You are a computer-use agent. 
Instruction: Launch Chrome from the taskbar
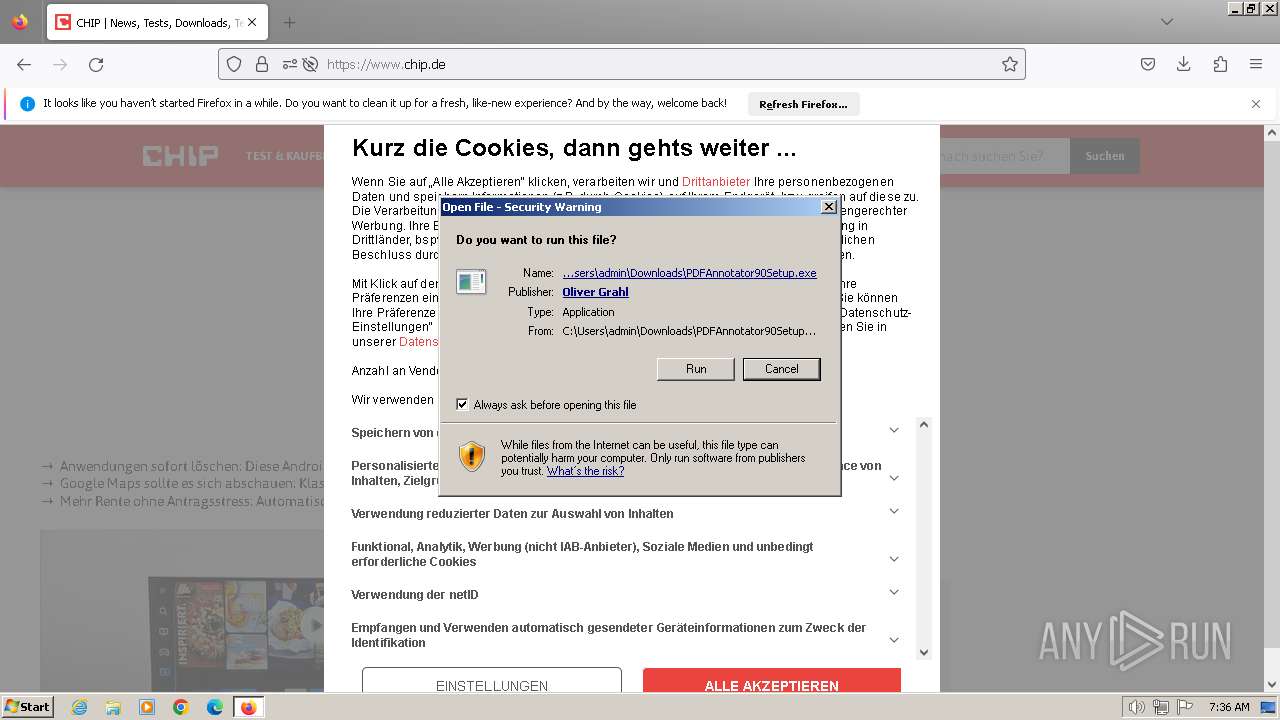tap(181, 707)
